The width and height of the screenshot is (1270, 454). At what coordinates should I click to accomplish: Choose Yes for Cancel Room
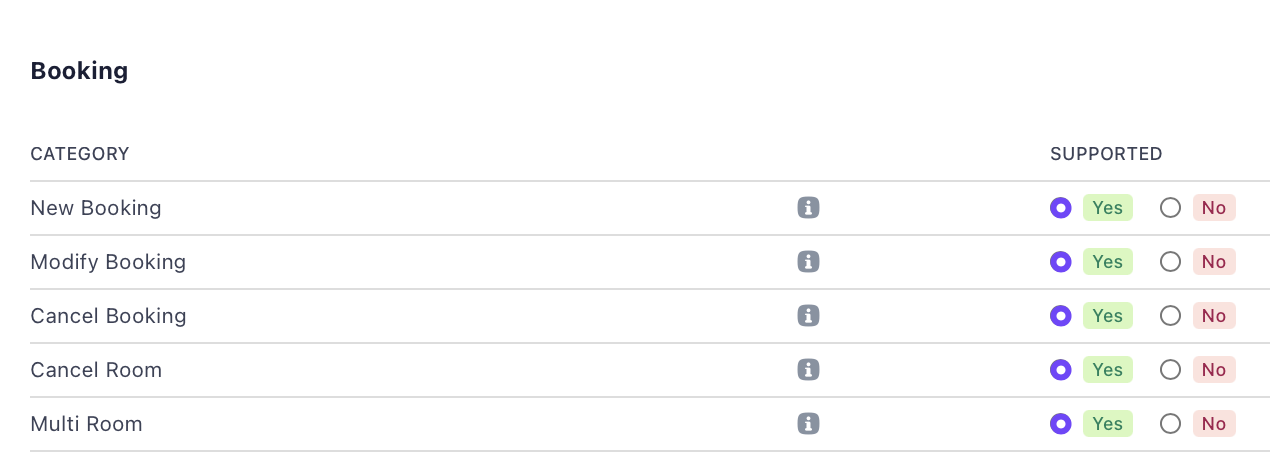pyautogui.click(x=1060, y=370)
